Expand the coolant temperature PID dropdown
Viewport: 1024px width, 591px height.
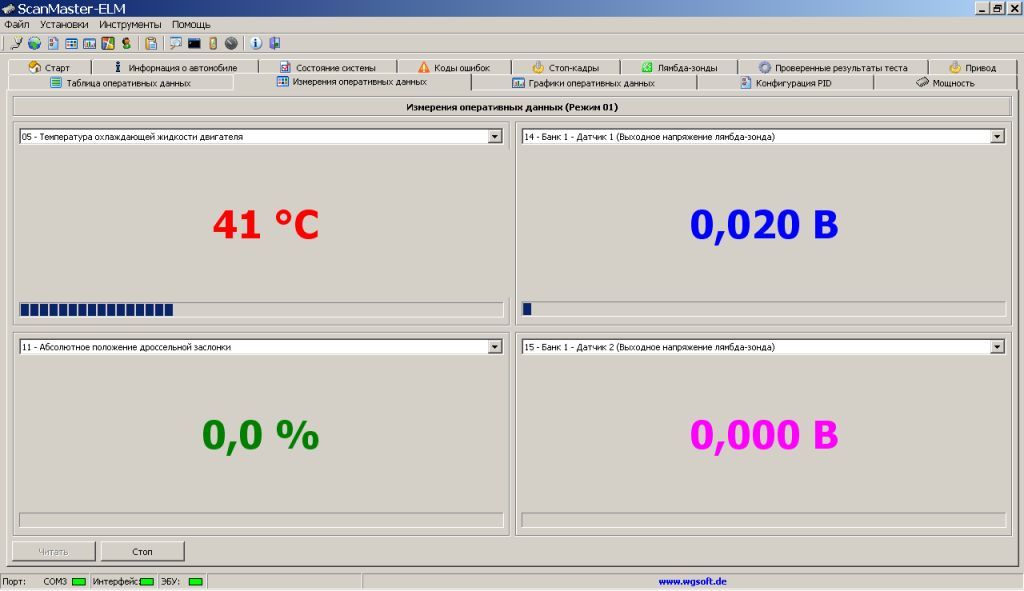point(495,137)
